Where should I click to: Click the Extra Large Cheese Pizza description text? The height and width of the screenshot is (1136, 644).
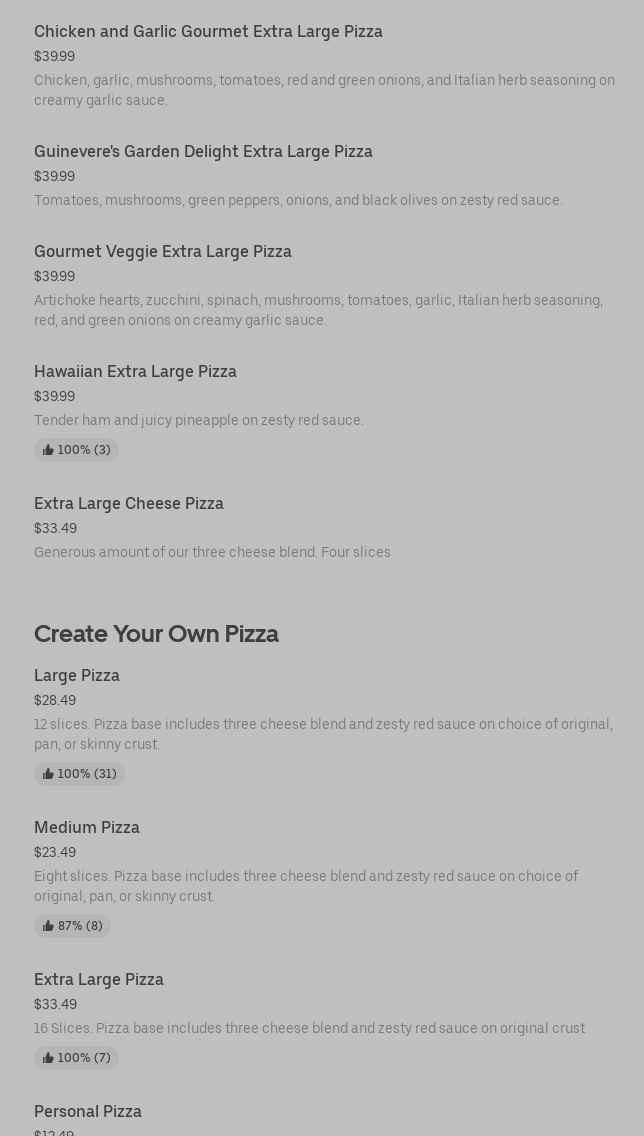pyautogui.click(x=212, y=552)
